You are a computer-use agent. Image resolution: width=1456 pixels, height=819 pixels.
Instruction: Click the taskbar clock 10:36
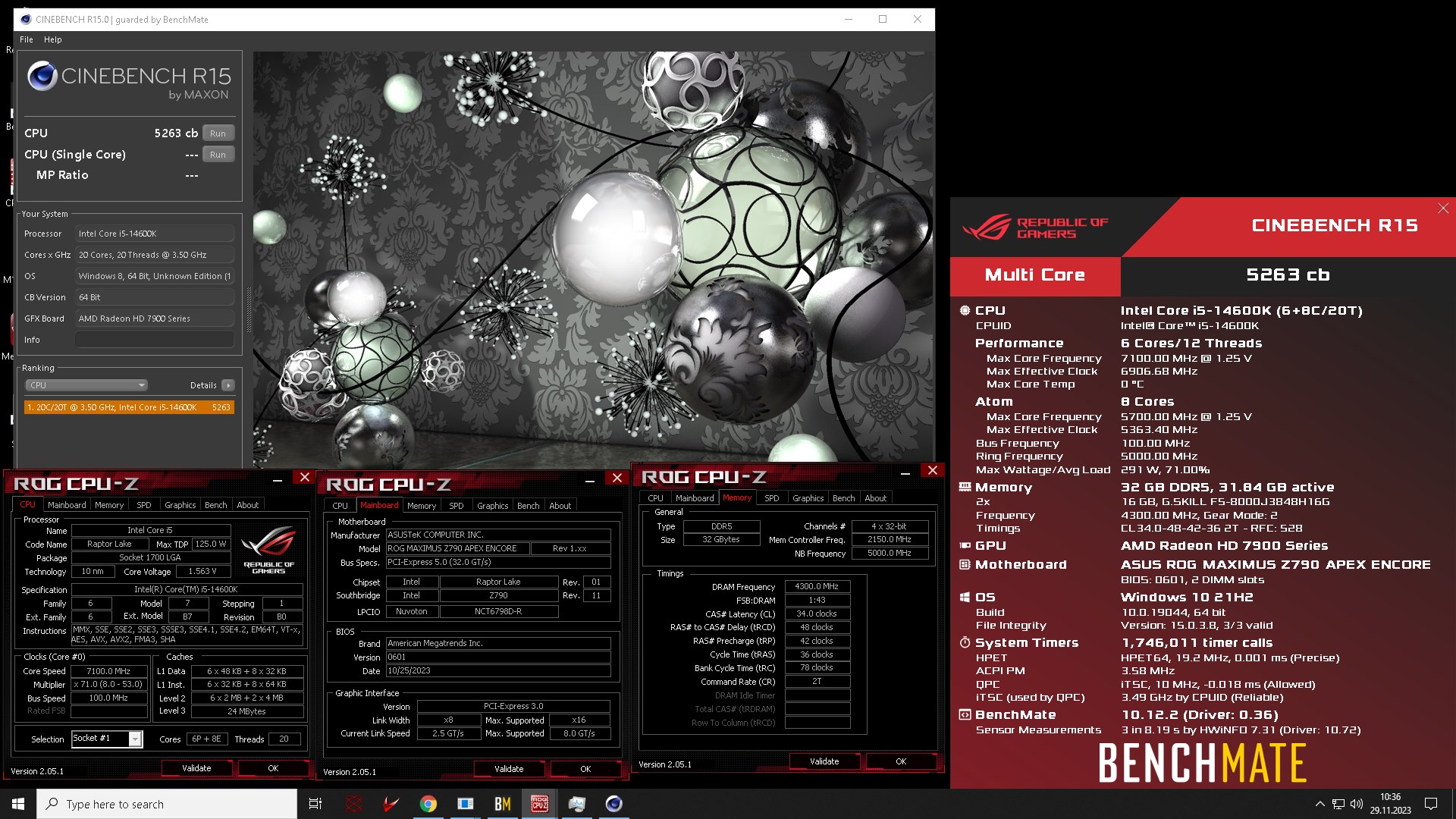point(1390,797)
